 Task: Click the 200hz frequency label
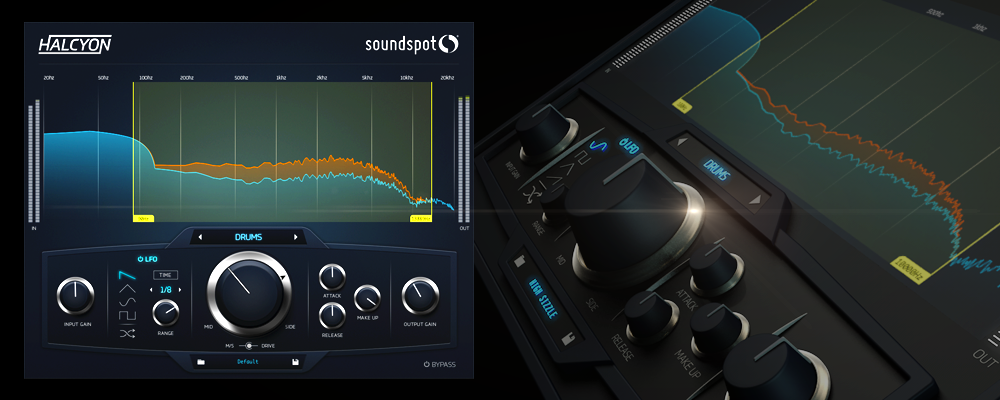[x=186, y=78]
